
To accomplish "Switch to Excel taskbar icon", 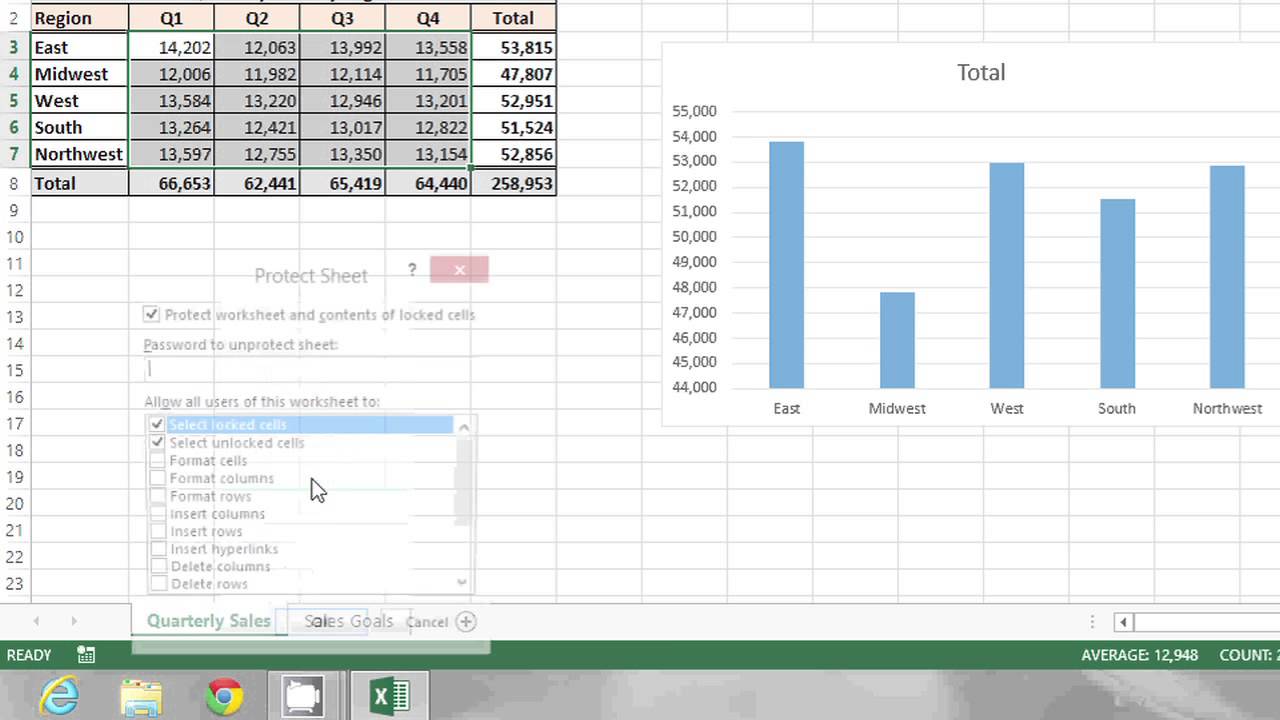I will coord(390,697).
